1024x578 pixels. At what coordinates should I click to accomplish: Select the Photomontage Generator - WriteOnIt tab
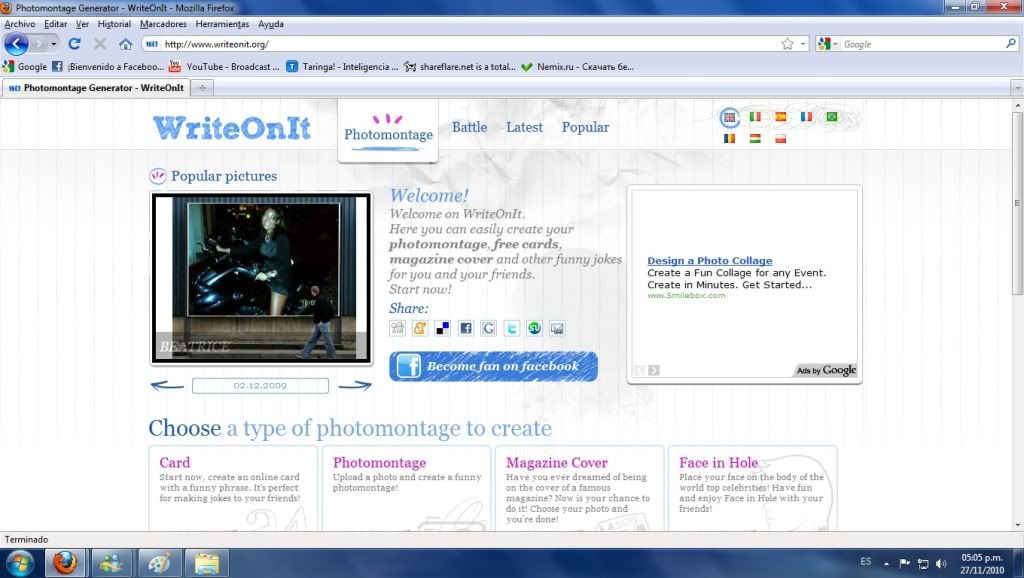point(96,88)
